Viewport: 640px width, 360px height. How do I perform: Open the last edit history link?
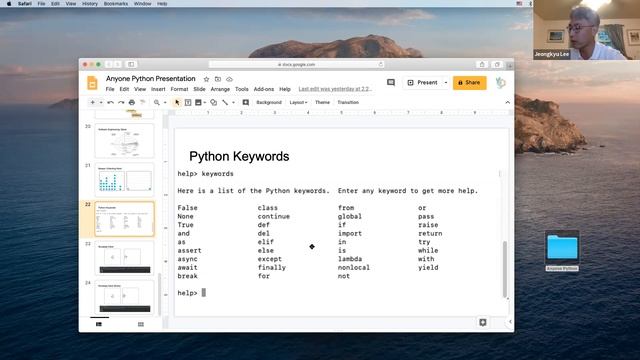tap(335, 89)
